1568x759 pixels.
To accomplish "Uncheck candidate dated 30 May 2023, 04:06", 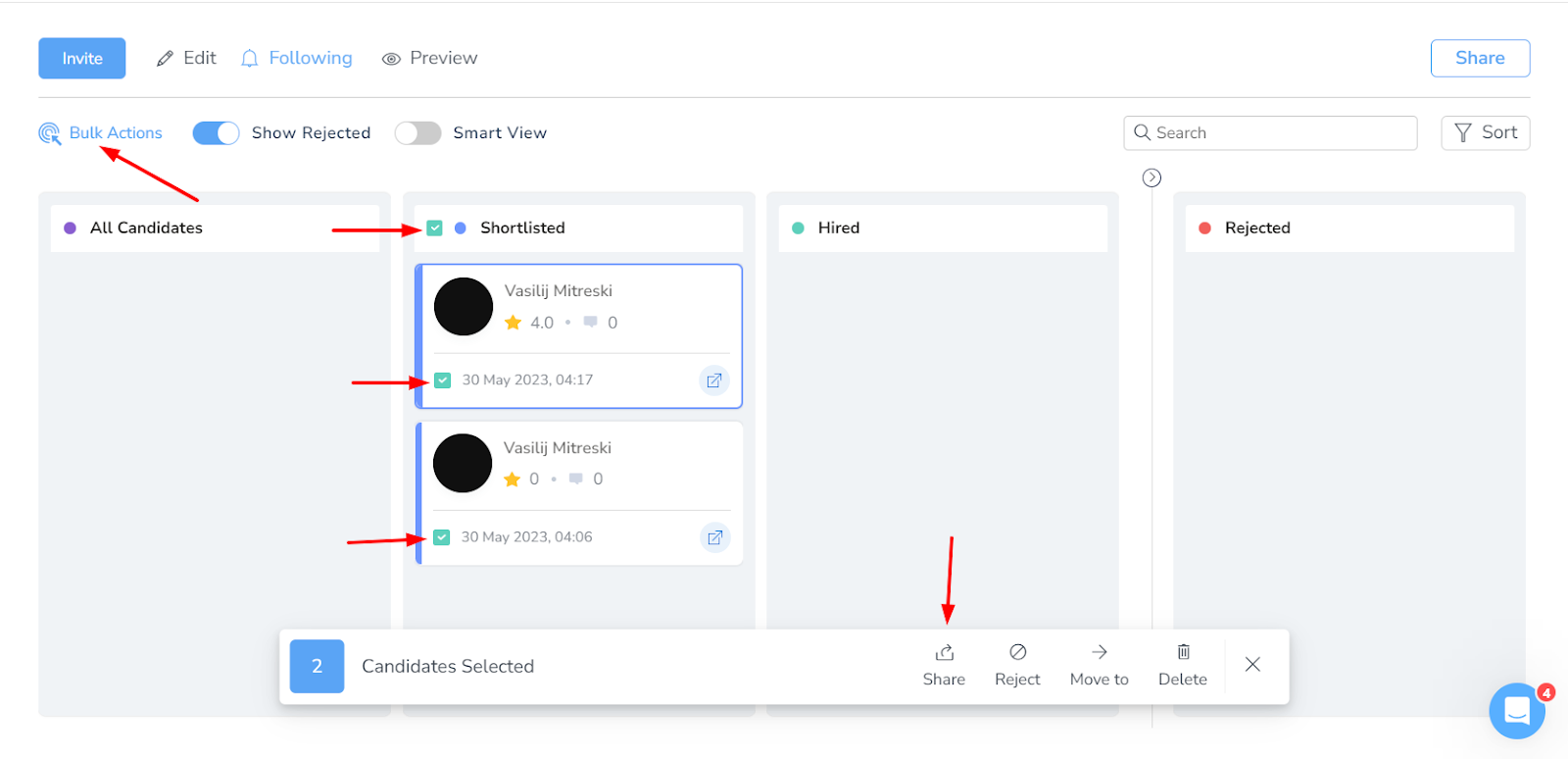I will pyautogui.click(x=442, y=537).
